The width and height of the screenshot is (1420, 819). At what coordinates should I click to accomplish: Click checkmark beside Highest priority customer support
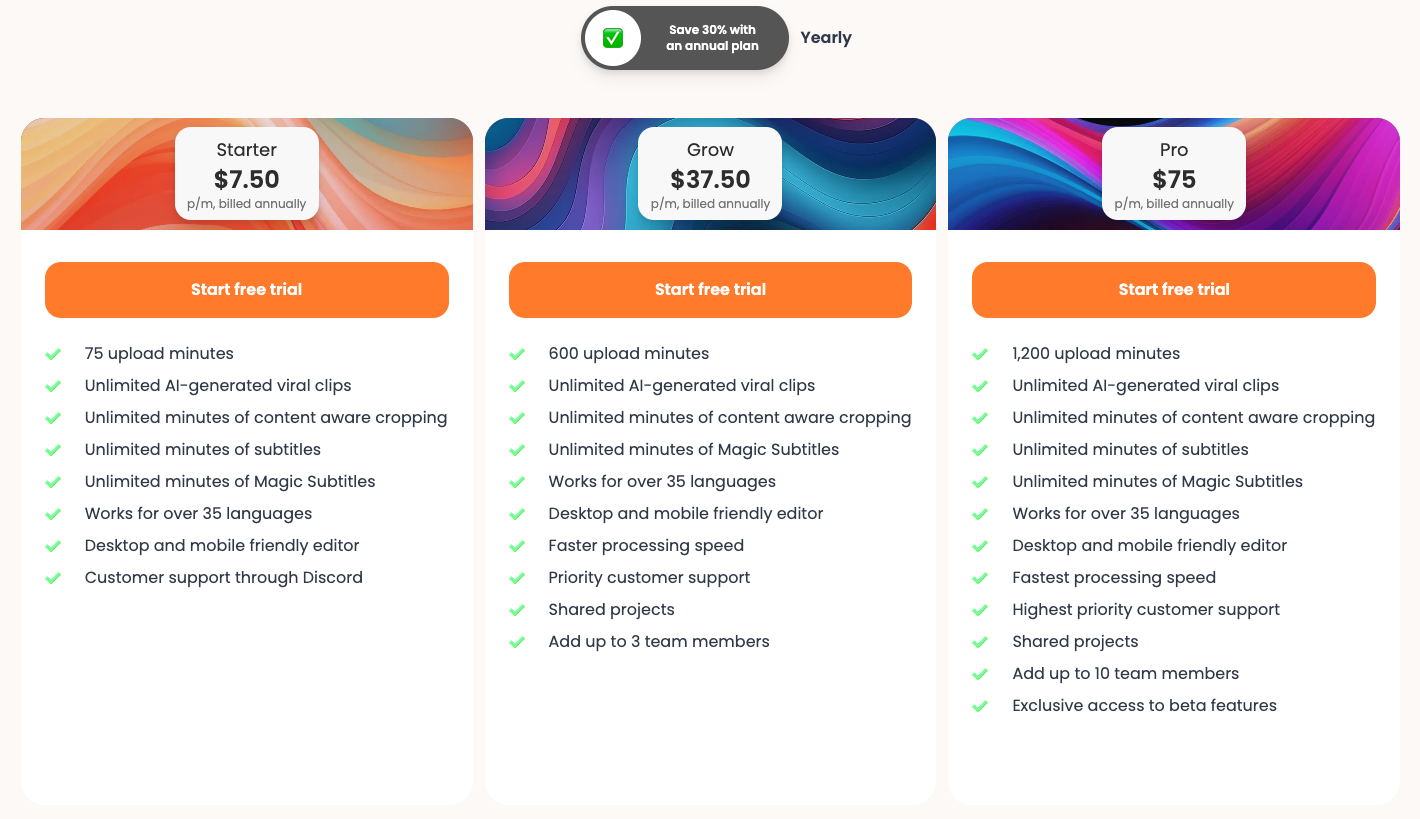tap(980, 610)
